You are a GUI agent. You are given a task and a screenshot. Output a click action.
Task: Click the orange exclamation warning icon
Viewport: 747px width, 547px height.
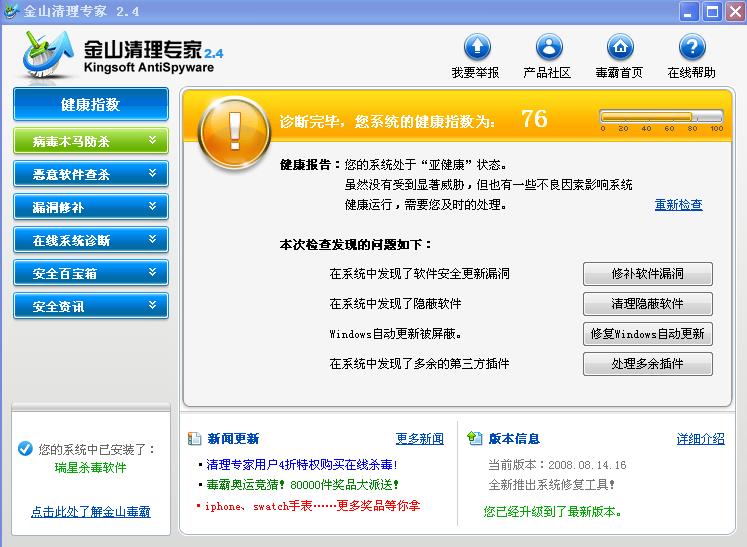pyautogui.click(x=234, y=132)
